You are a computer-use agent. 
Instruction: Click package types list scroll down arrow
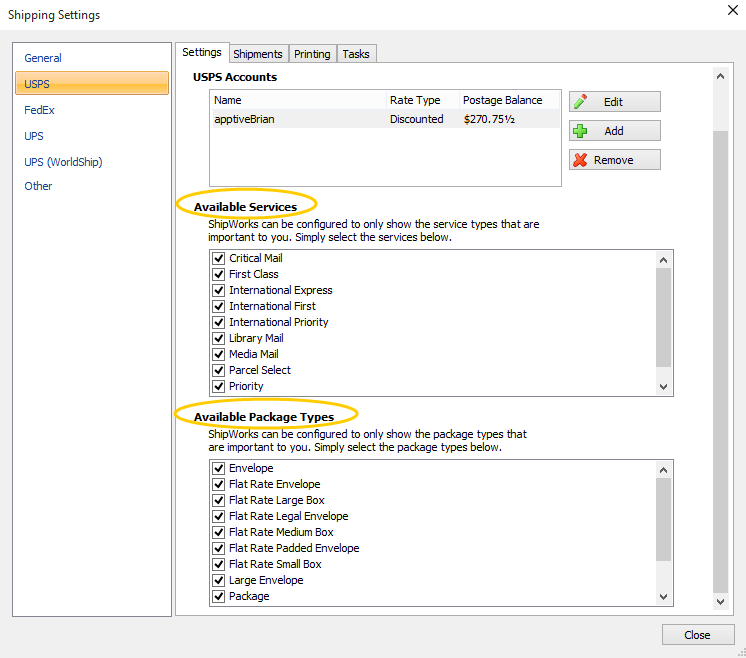coord(663,597)
